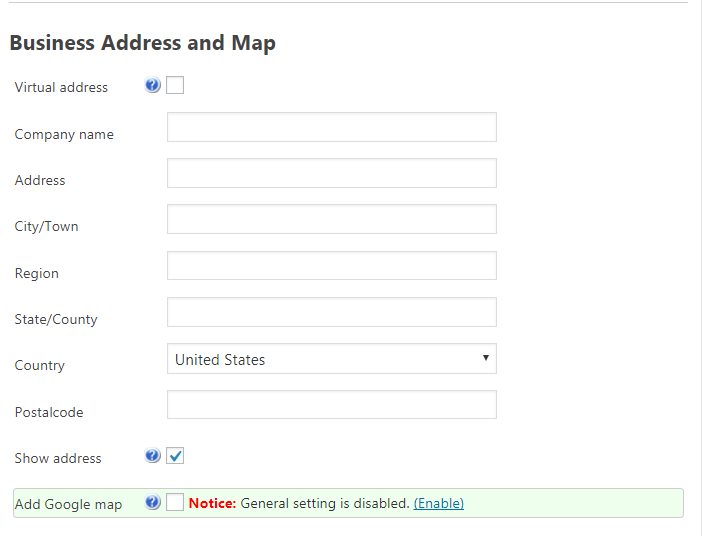This screenshot has height=536, width=702.
Task: Click into the Address text box
Action: coord(331,173)
